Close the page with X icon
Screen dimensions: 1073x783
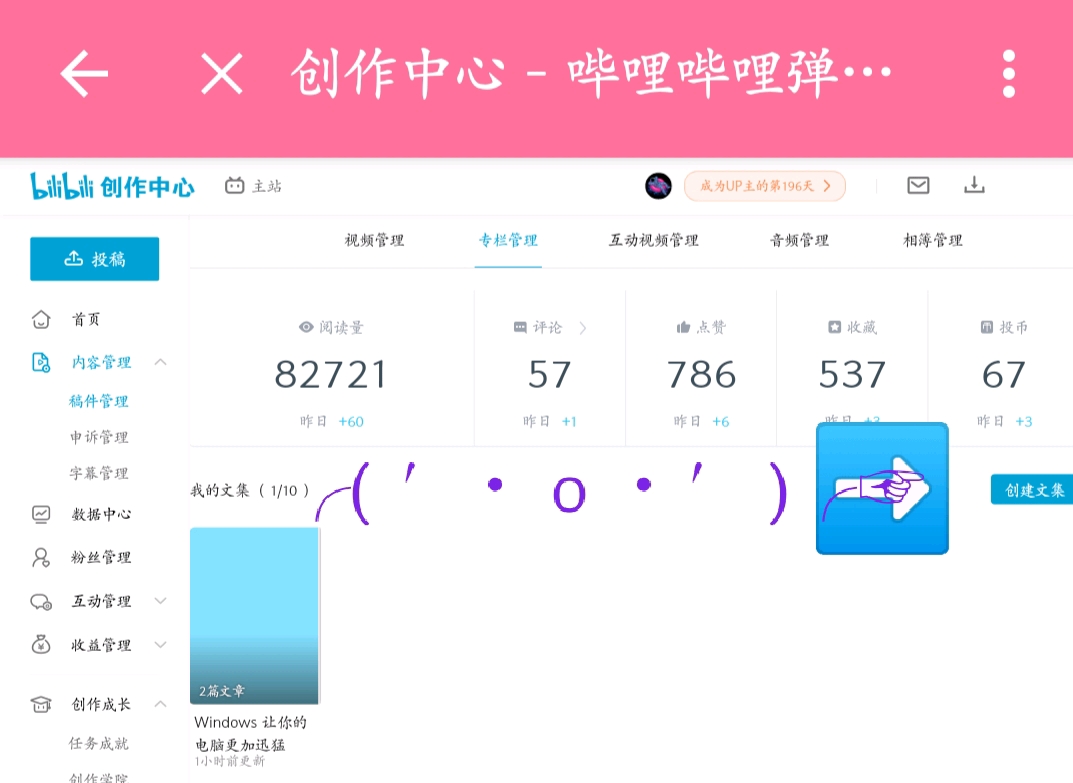pyautogui.click(x=222, y=74)
